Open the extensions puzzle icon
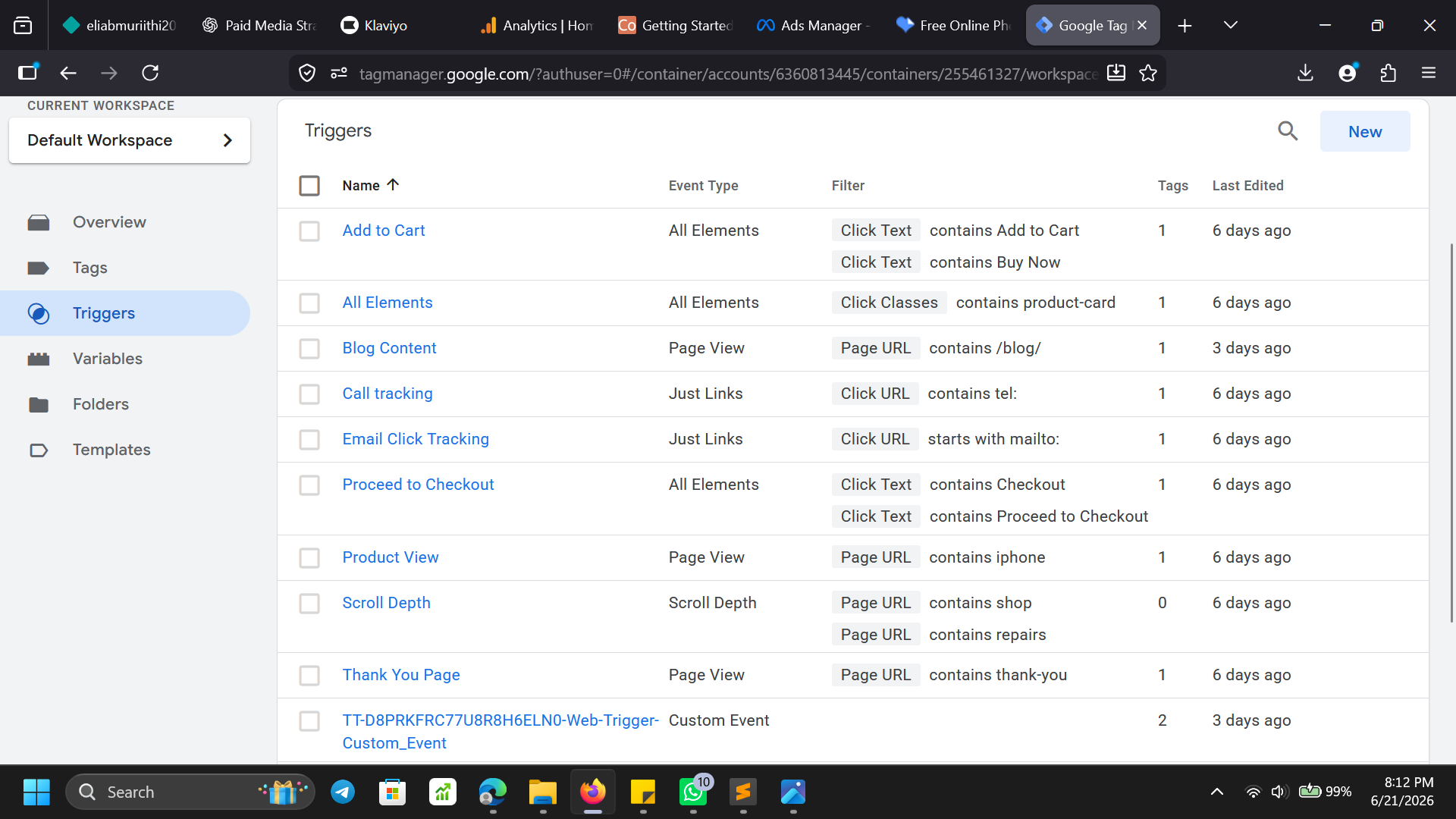The width and height of the screenshot is (1456, 819). pos(1388,73)
